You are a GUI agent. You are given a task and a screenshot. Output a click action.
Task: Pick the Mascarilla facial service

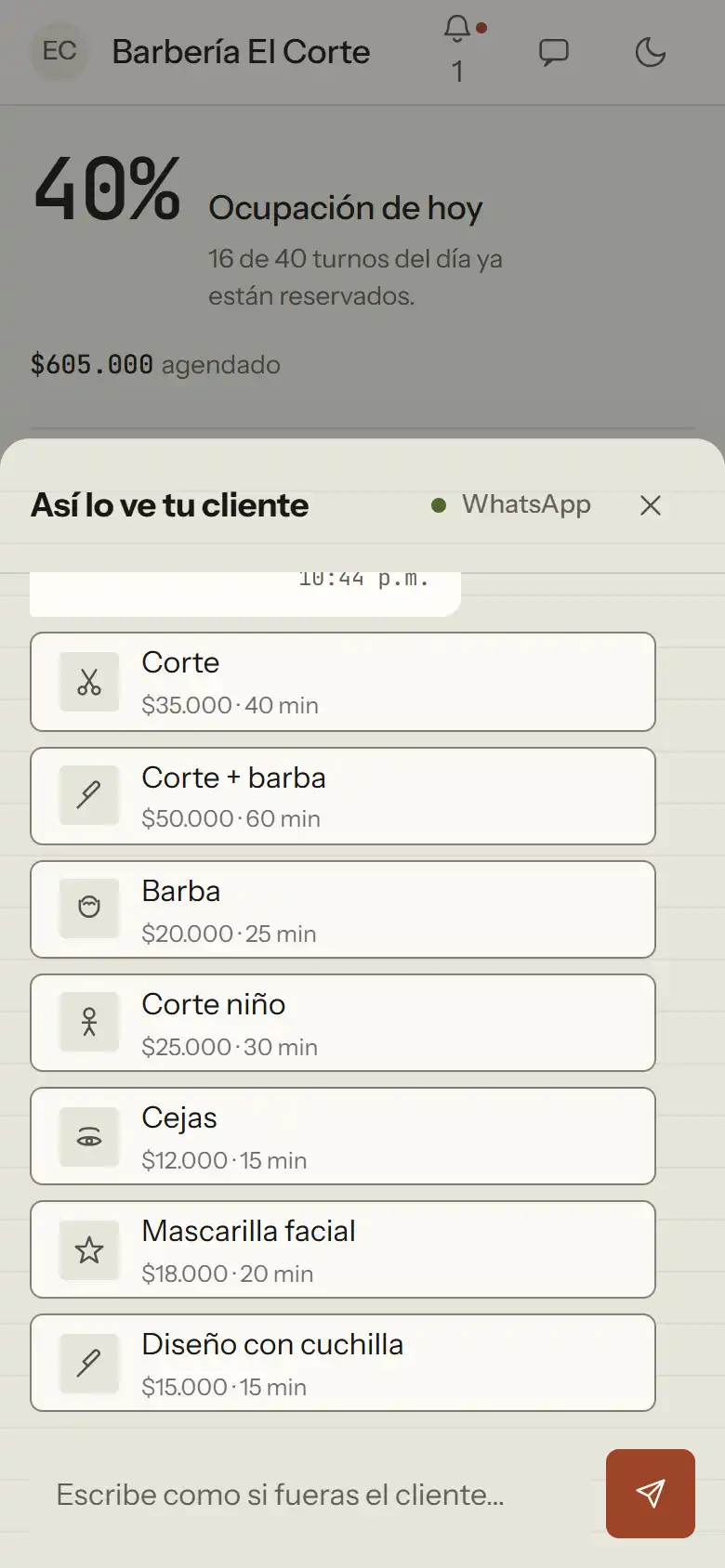pos(343,1249)
